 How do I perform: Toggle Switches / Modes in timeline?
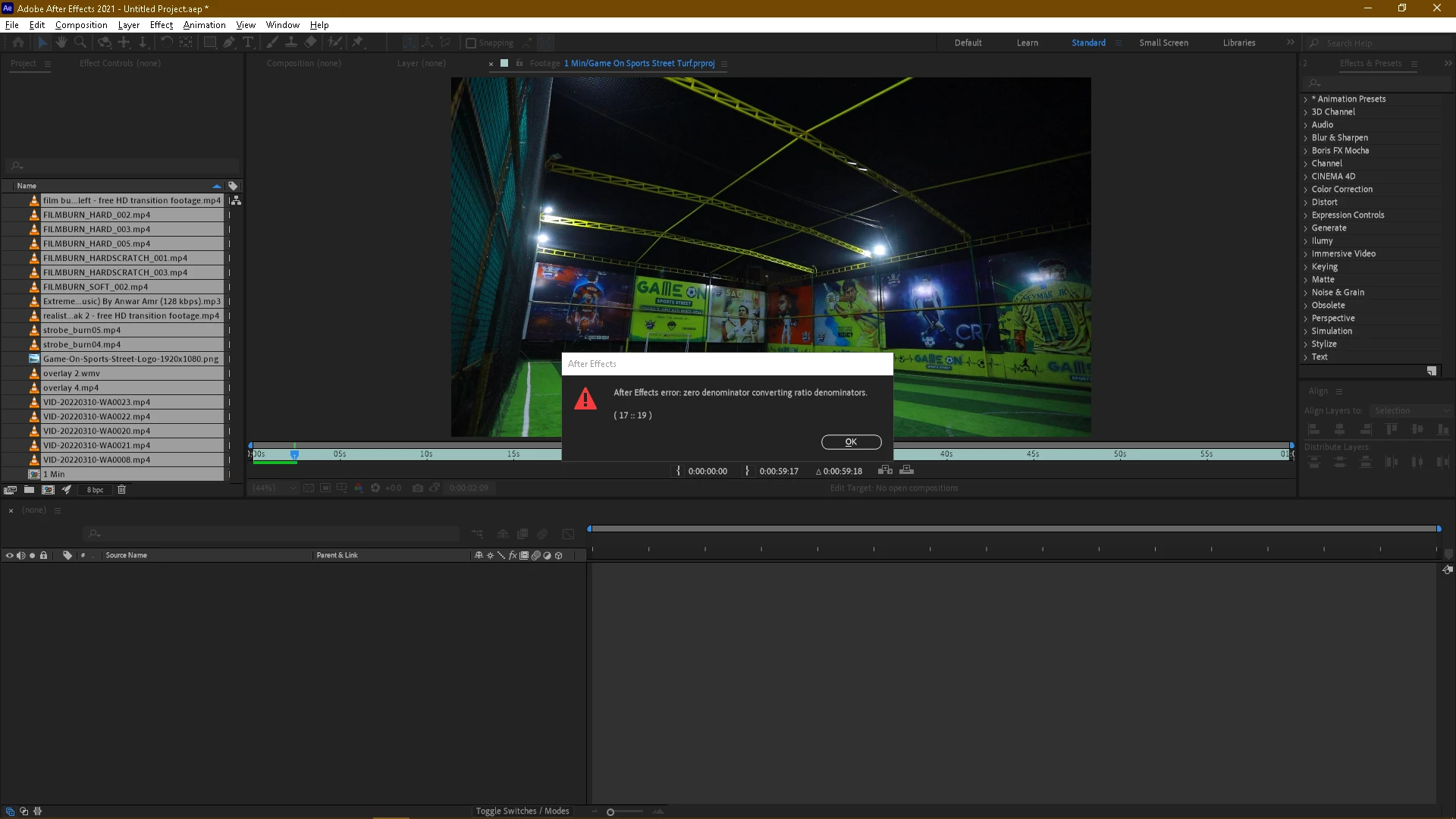[x=522, y=811]
